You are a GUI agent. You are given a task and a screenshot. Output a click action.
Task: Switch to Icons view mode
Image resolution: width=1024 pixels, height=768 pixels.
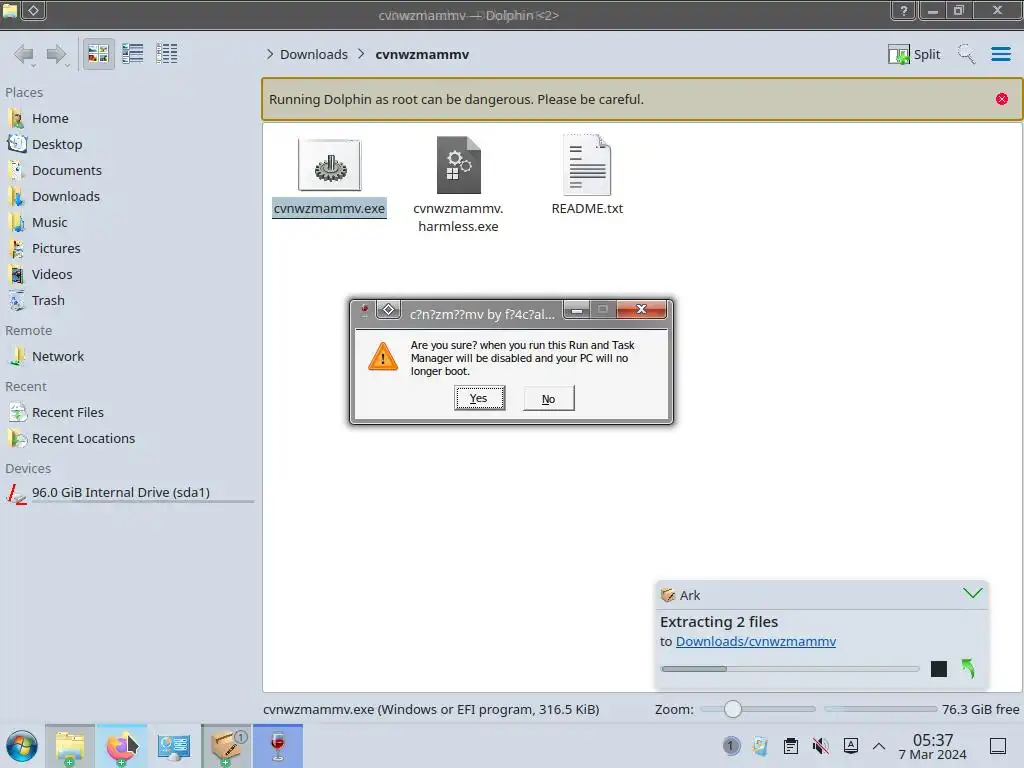(99, 54)
